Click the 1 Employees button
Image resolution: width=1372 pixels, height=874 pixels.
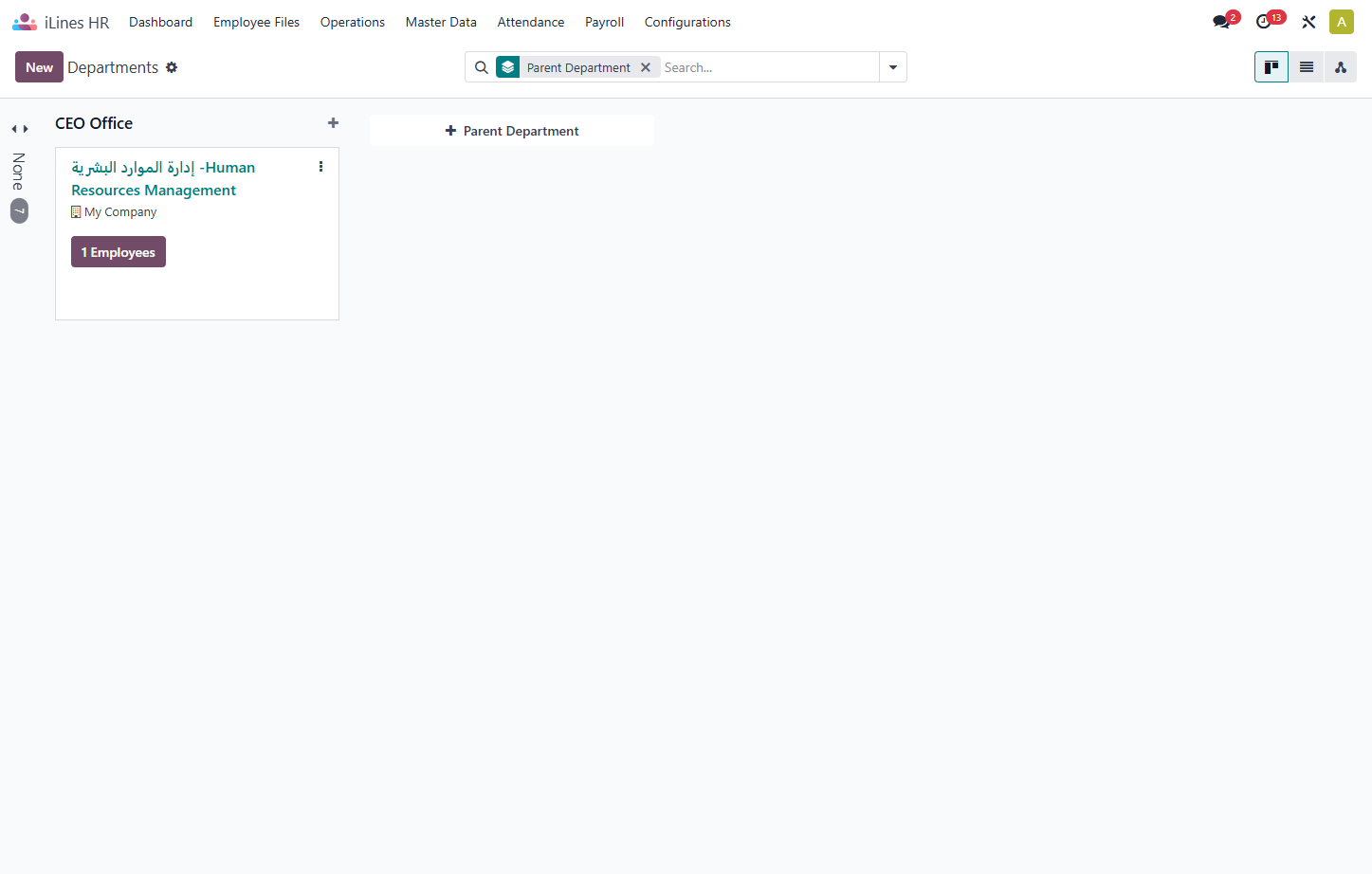[x=119, y=252]
